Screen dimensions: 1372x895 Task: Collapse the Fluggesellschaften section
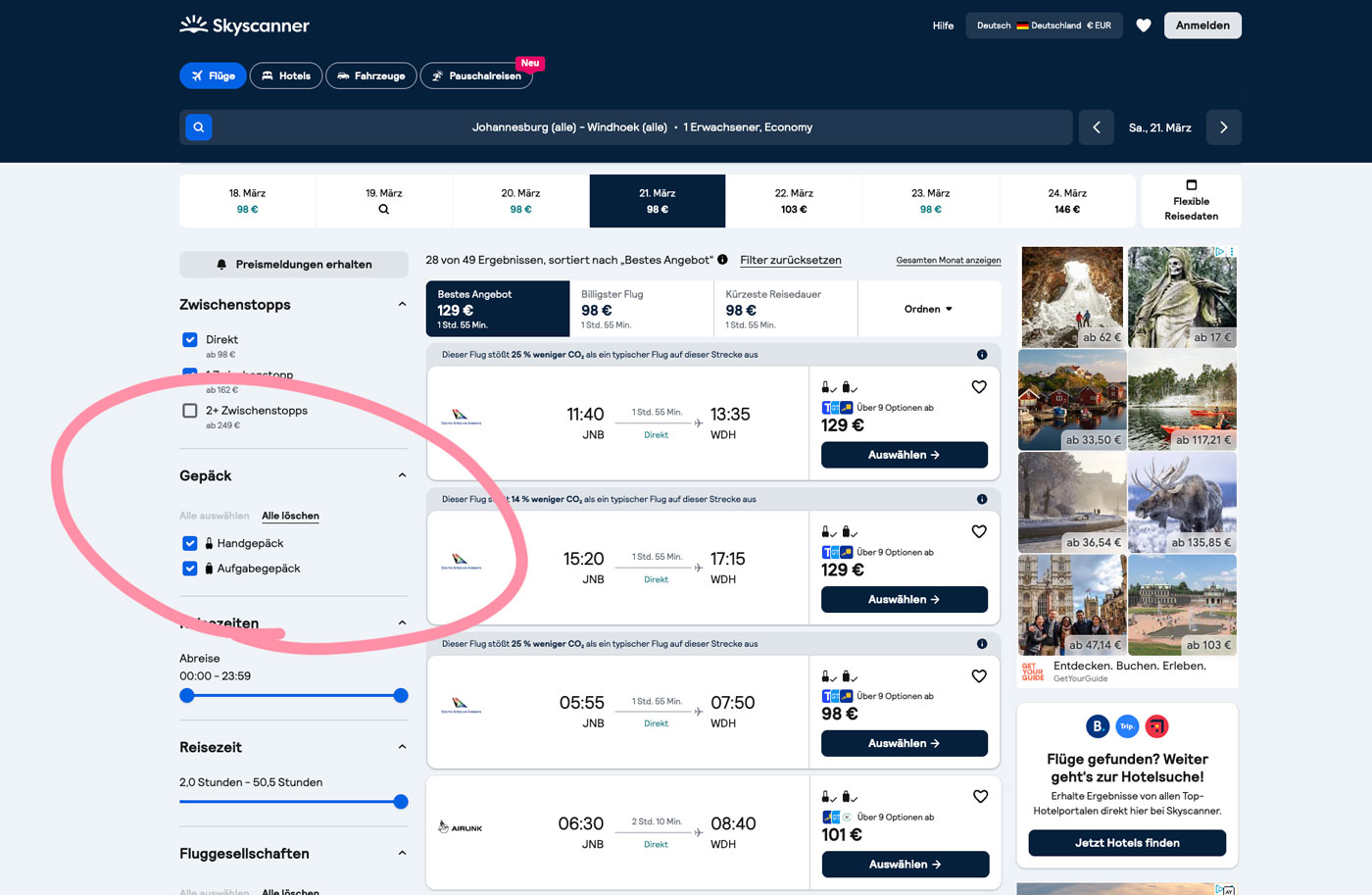(402, 854)
